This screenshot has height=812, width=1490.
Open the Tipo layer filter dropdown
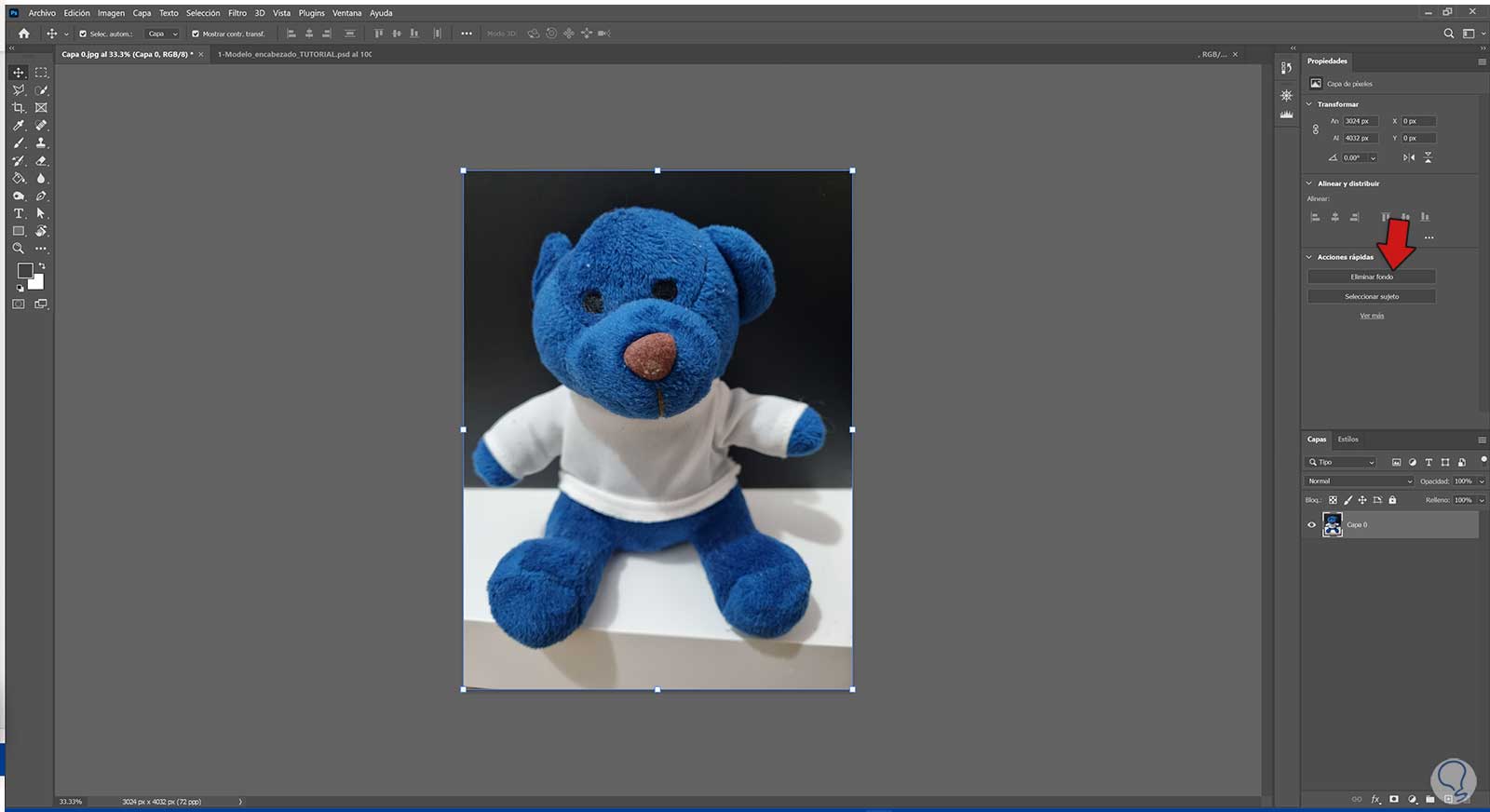click(x=1341, y=462)
